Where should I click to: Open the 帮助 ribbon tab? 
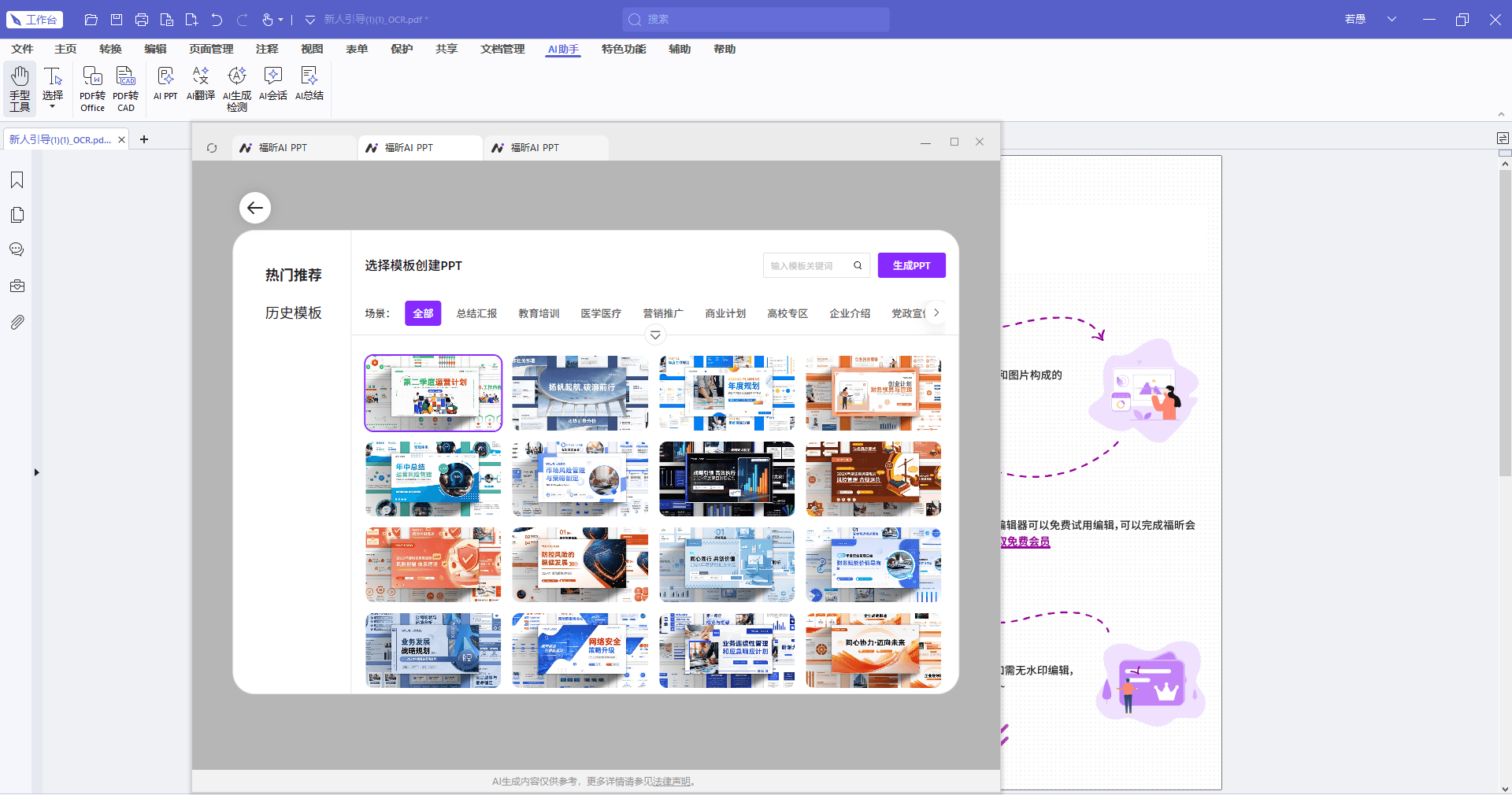coord(724,49)
